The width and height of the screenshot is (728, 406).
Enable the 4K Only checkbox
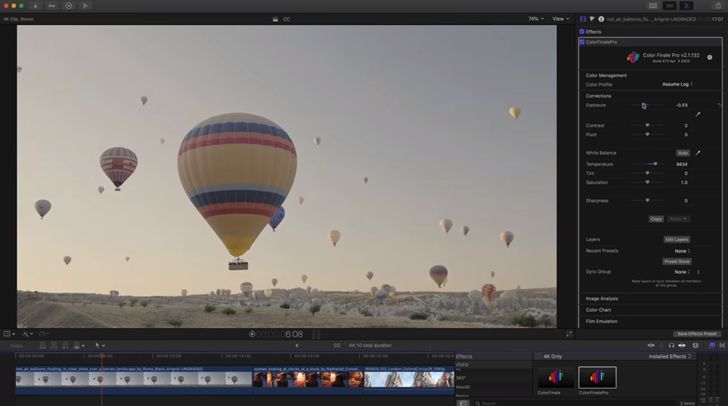(538, 357)
